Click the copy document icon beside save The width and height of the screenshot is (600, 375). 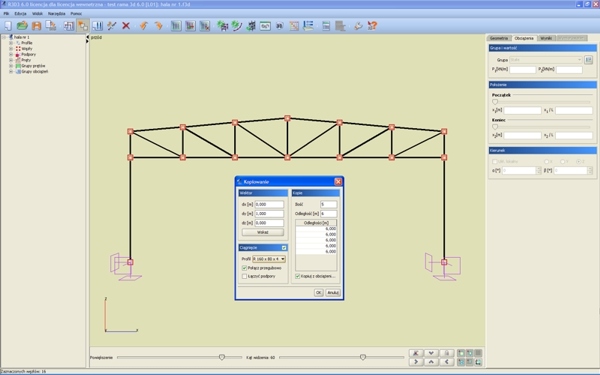[51, 26]
